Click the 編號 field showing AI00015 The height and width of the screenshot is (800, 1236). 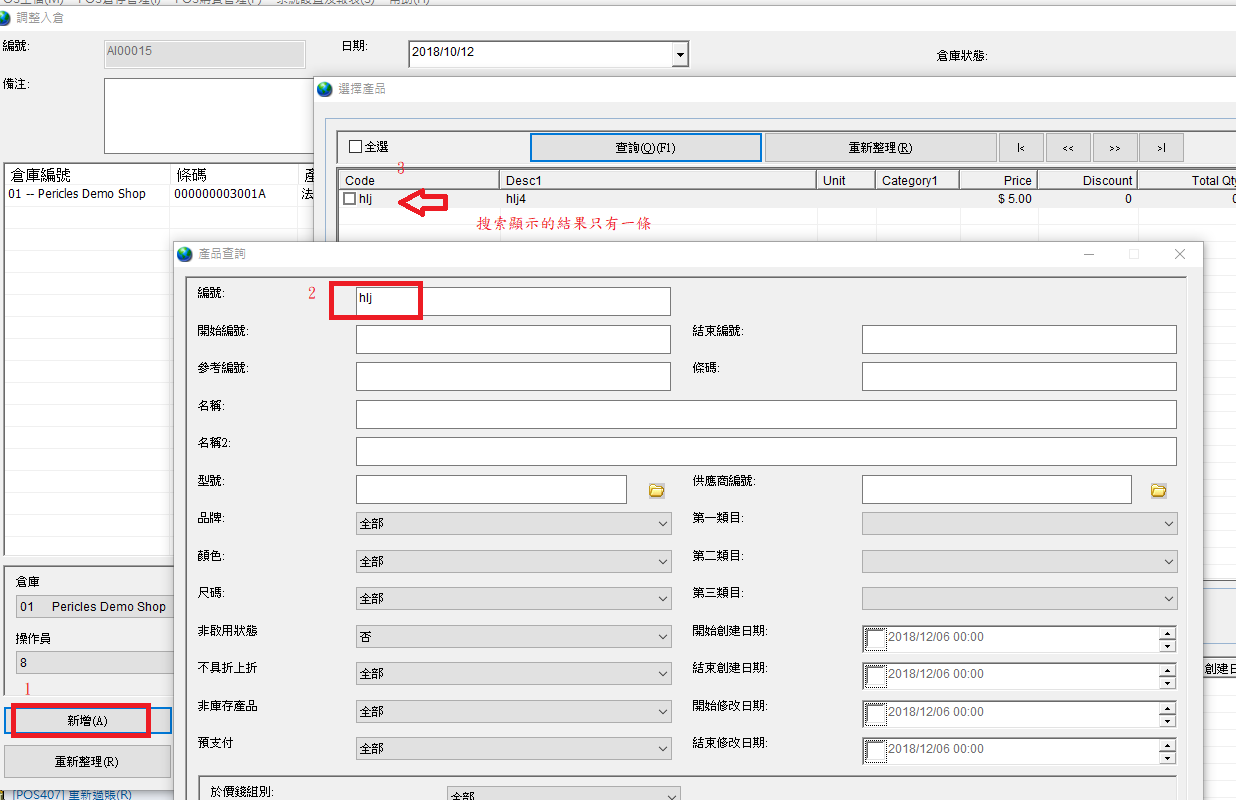(x=205, y=54)
